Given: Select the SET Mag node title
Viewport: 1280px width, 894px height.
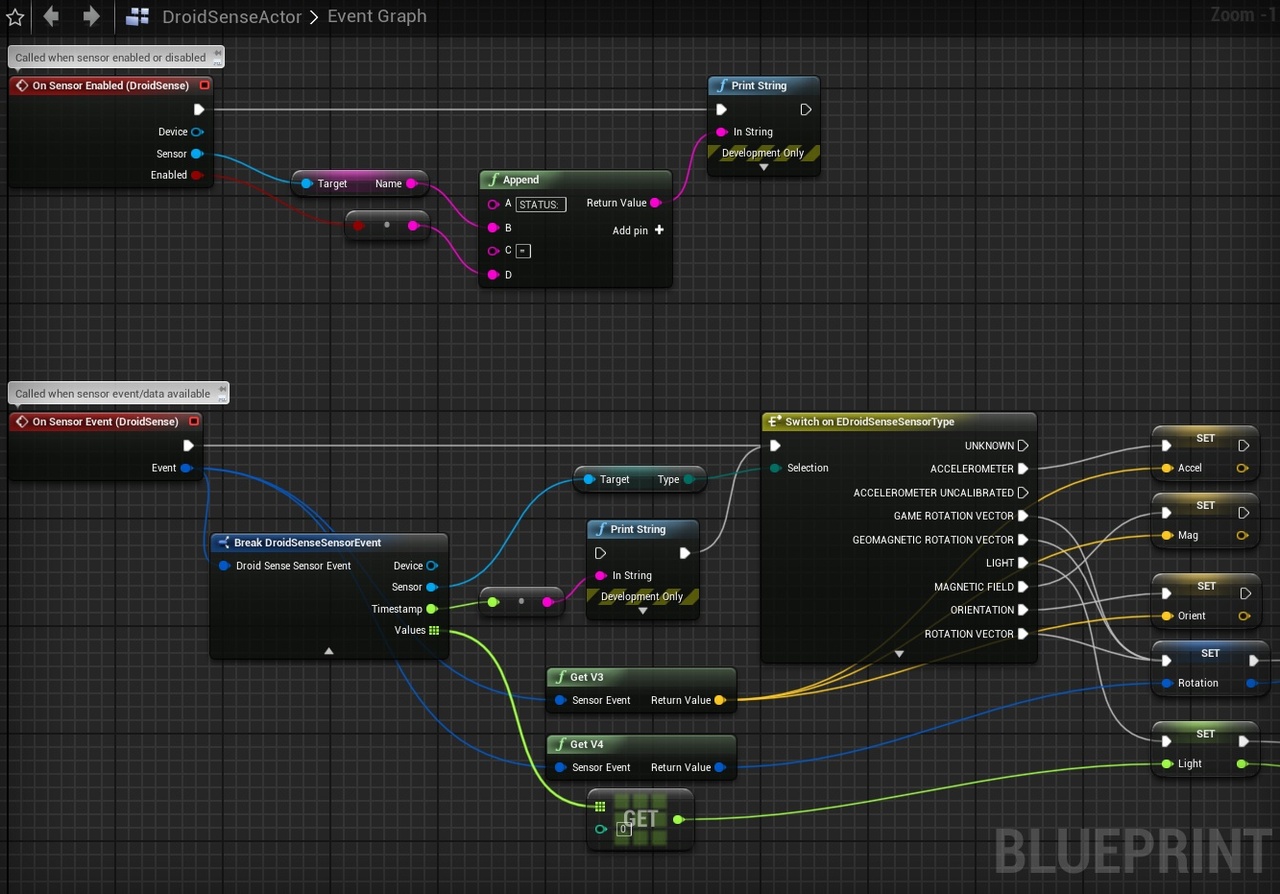Looking at the screenshot, I should pos(1205,506).
